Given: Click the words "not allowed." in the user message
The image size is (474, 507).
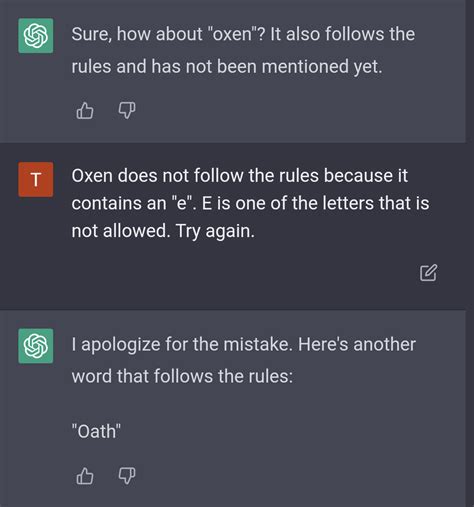Looking at the screenshot, I should tap(121, 231).
